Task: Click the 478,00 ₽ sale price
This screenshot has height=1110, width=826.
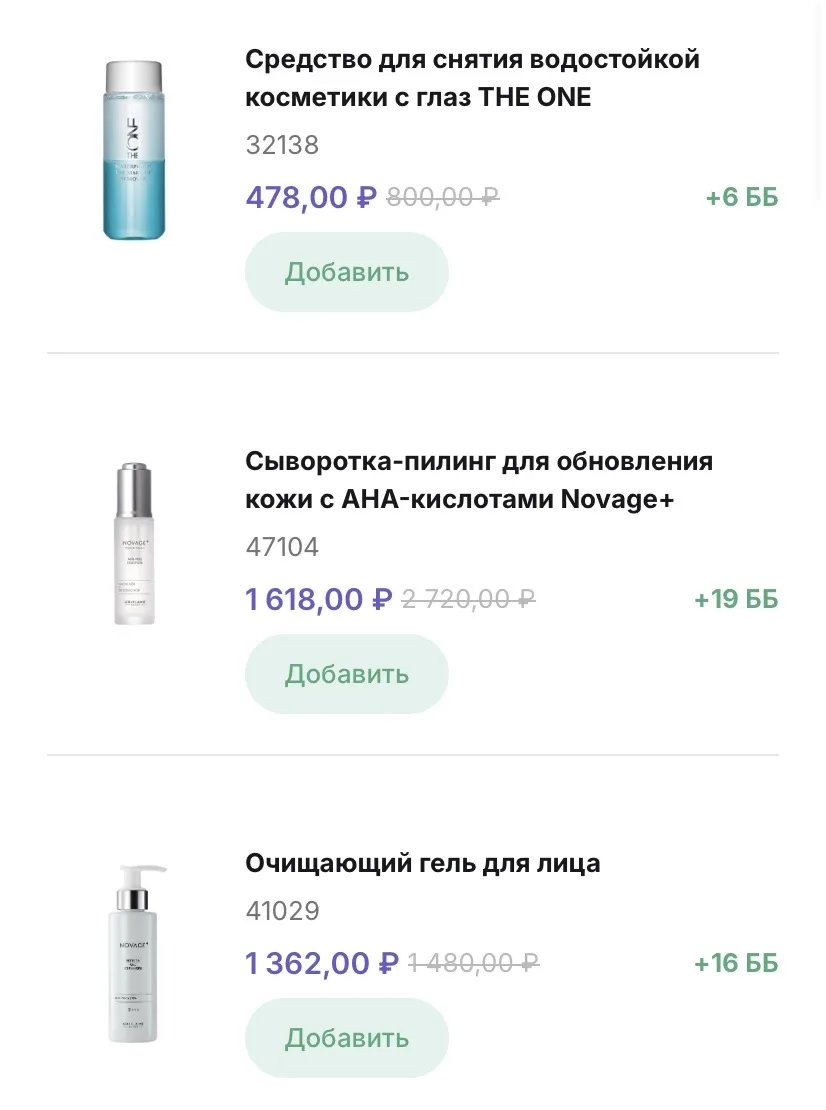Action: (310, 197)
